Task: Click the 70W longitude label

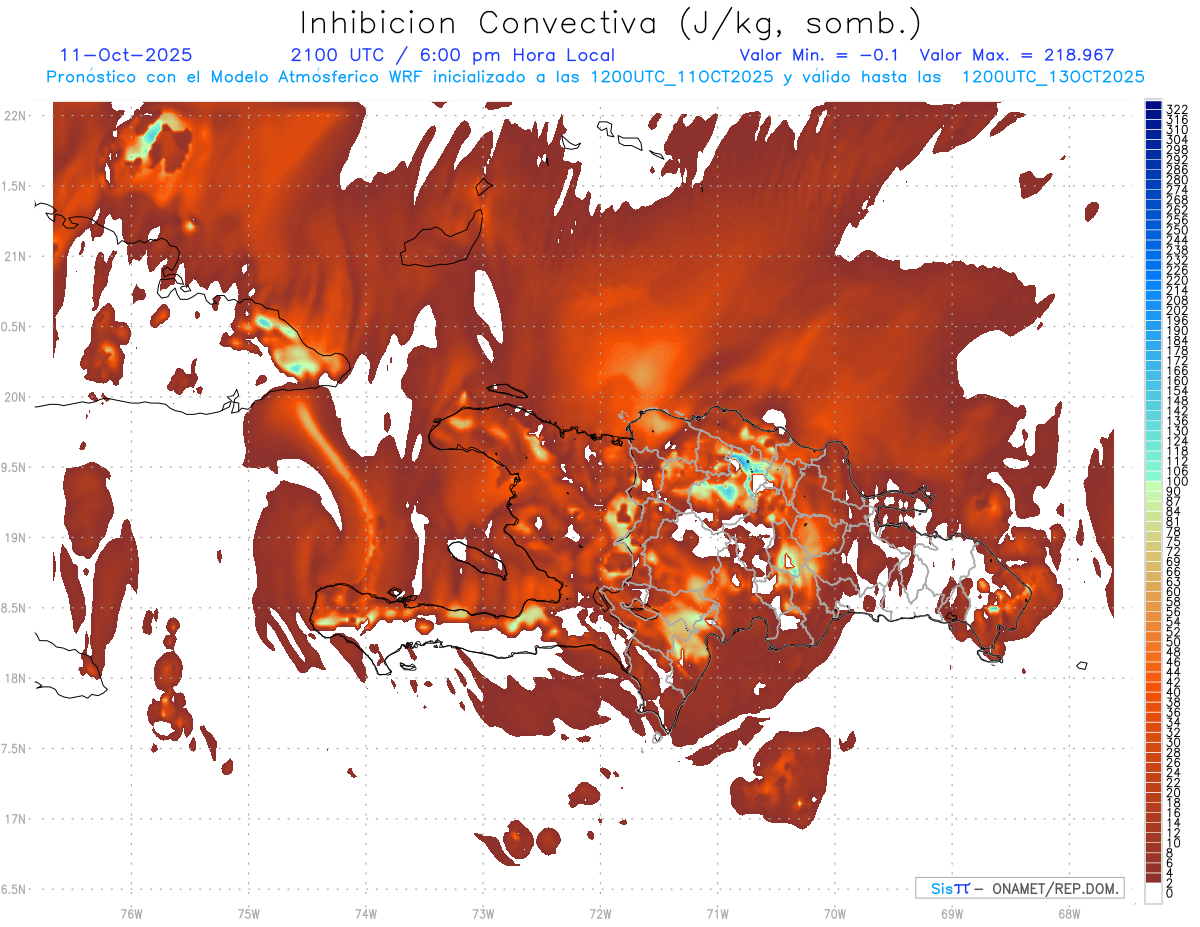Action: (x=835, y=913)
